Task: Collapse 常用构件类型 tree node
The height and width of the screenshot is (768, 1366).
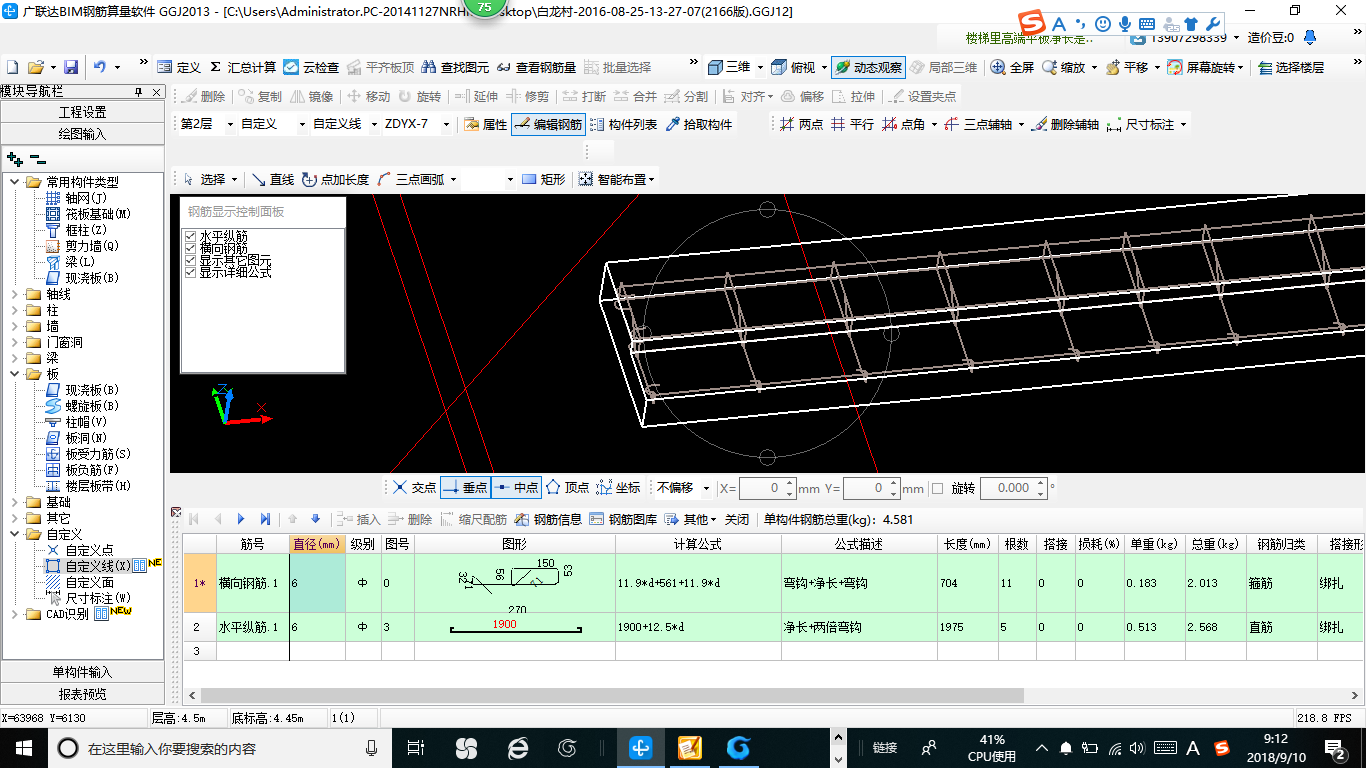Action: pos(15,182)
